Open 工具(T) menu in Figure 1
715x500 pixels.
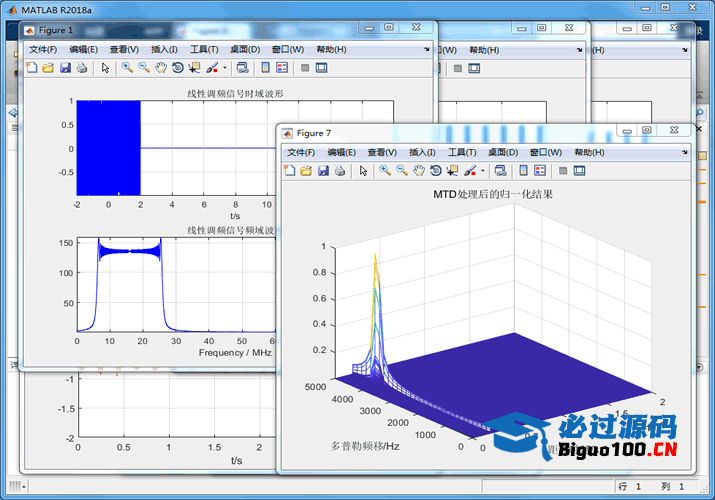point(204,50)
